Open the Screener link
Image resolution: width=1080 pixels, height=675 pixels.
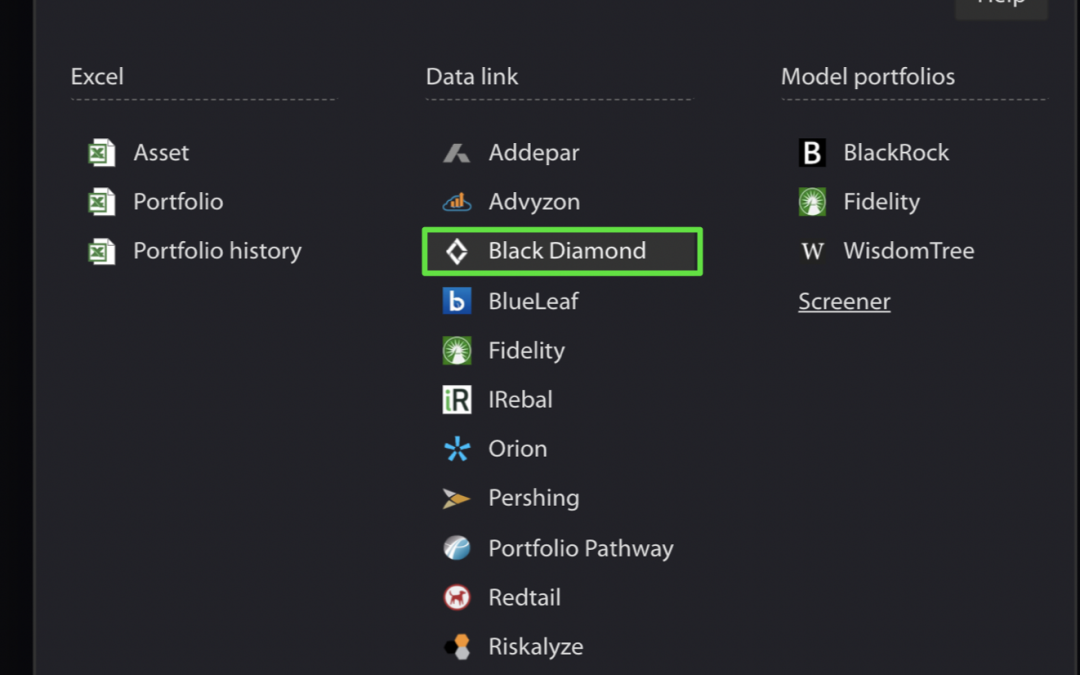tap(844, 302)
